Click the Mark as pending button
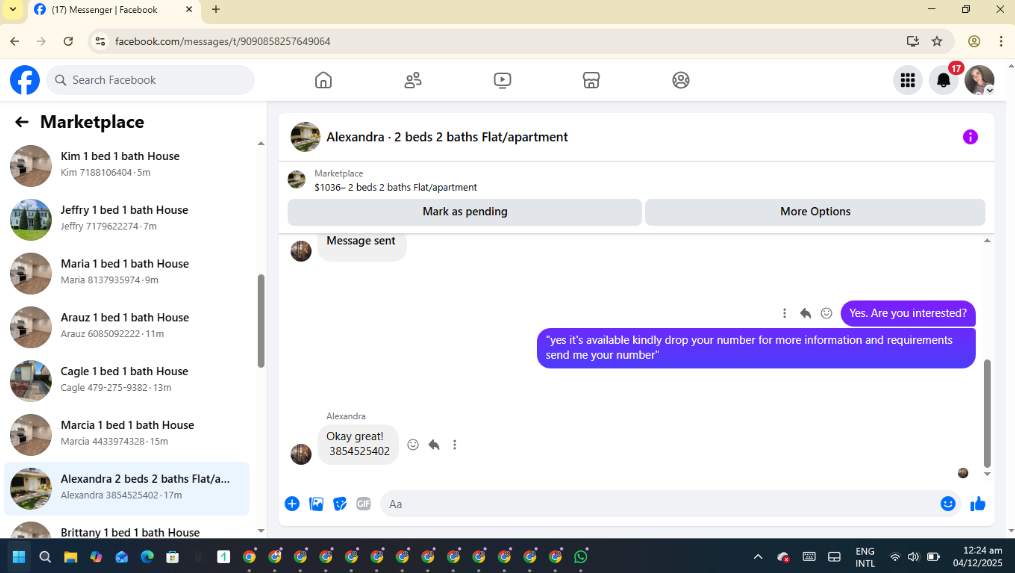The image size is (1015, 573). point(465,212)
